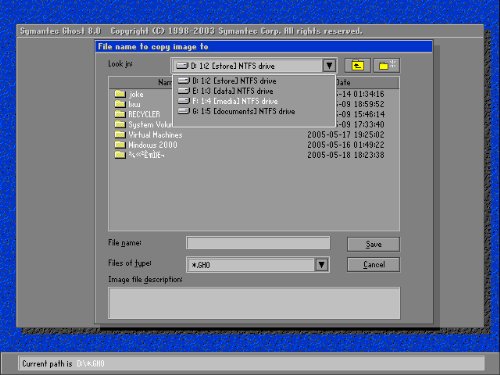This screenshot has height=375, width=500.
Task: Choose E: 1:3 [data] NTFS drive entry
Action: 253,91
